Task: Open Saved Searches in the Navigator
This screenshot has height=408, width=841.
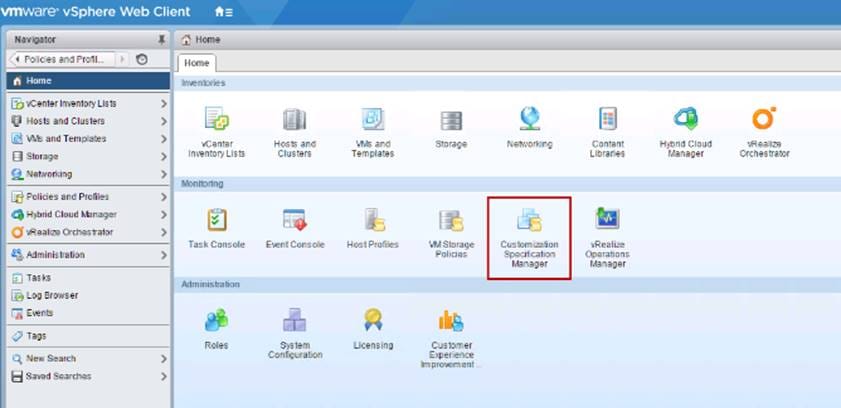Action: [88, 376]
